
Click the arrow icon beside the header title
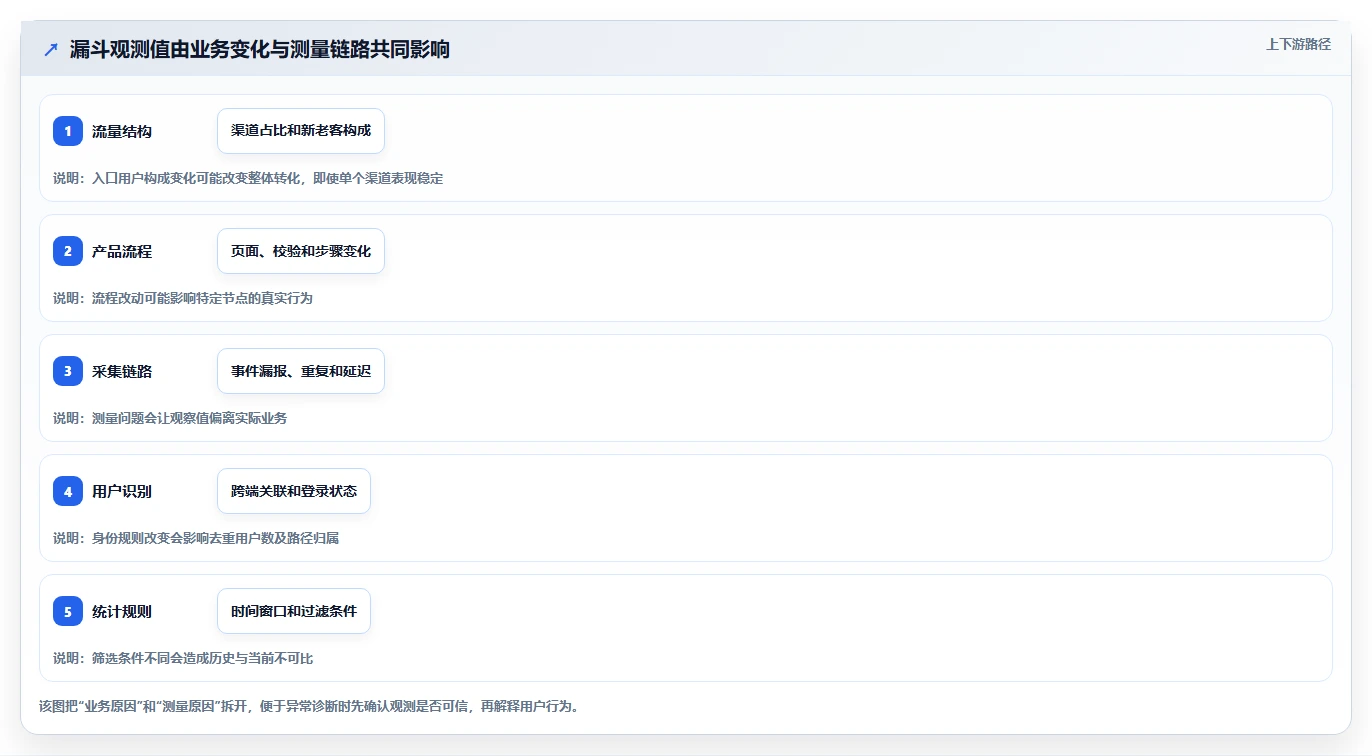[51, 50]
